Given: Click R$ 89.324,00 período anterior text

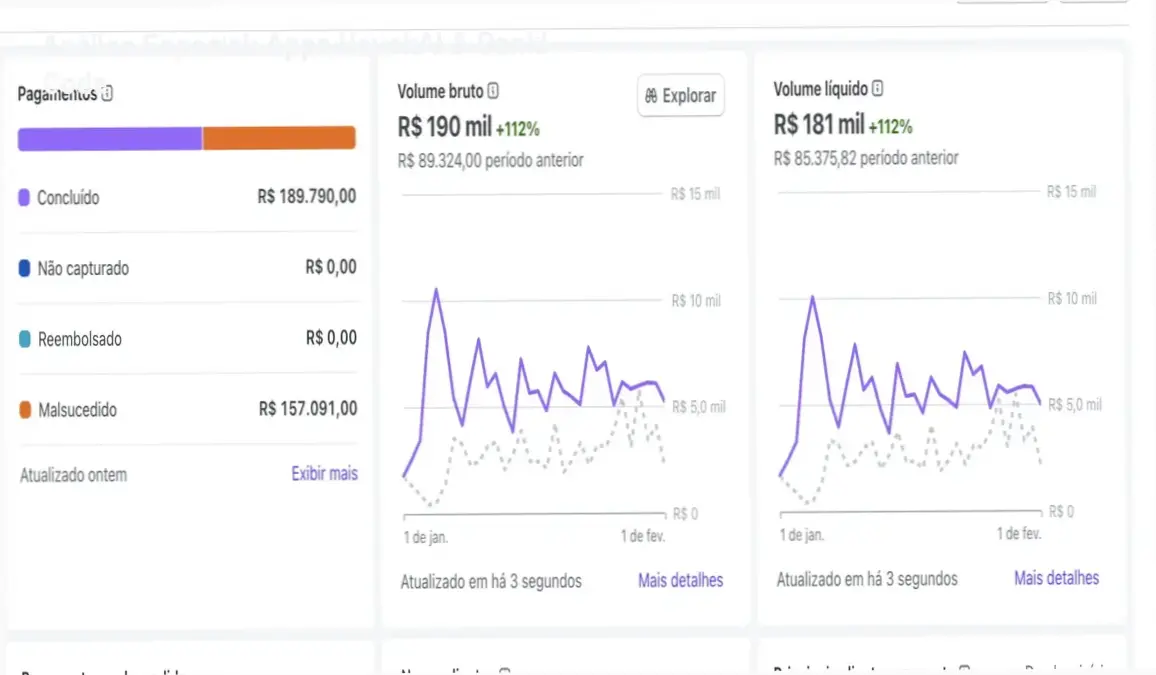Looking at the screenshot, I should coord(490,160).
